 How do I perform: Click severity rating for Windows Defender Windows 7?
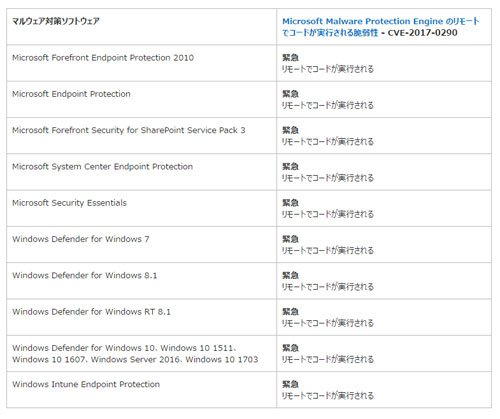pyautogui.click(x=290, y=239)
